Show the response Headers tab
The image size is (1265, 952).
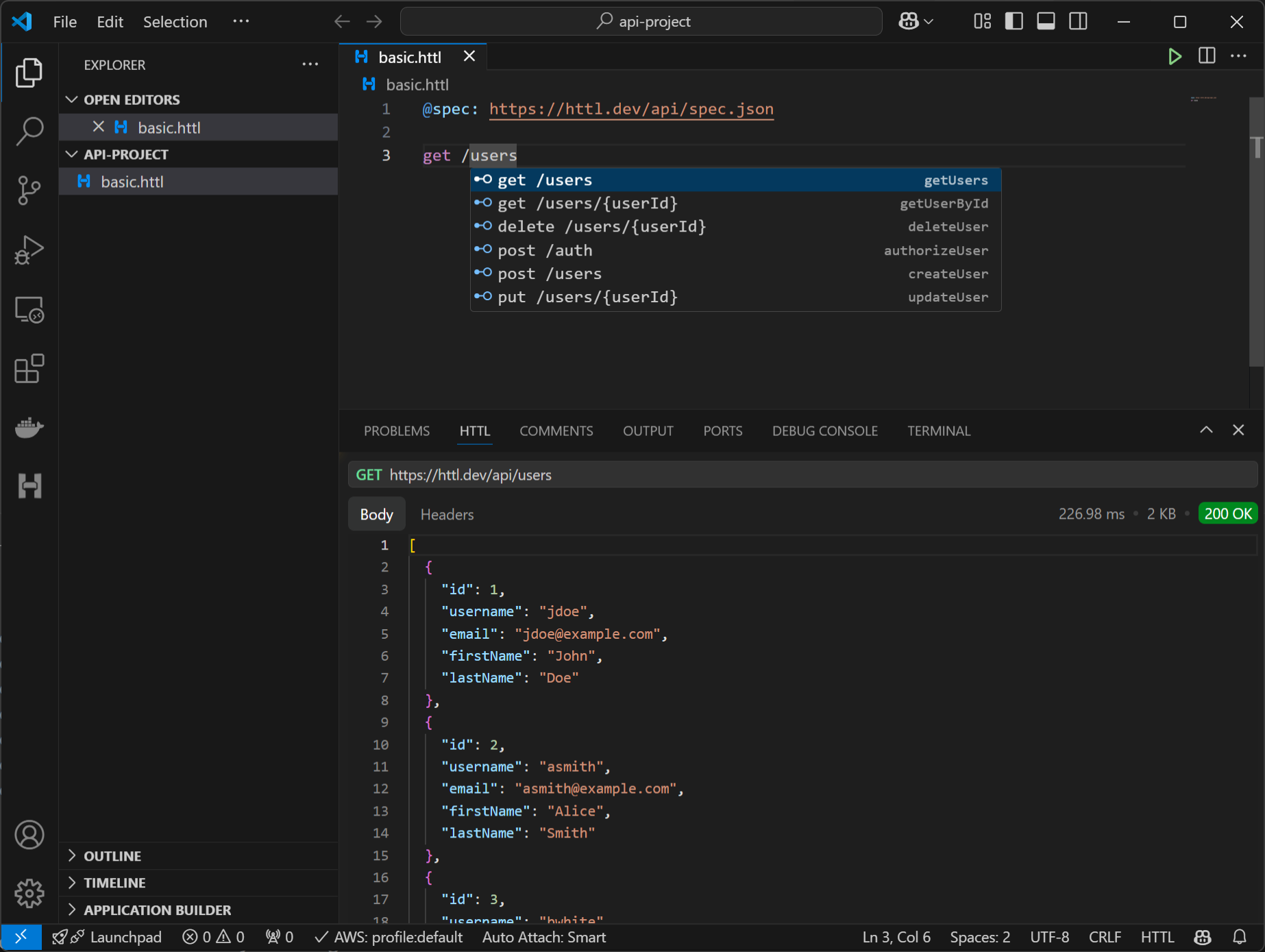point(447,514)
